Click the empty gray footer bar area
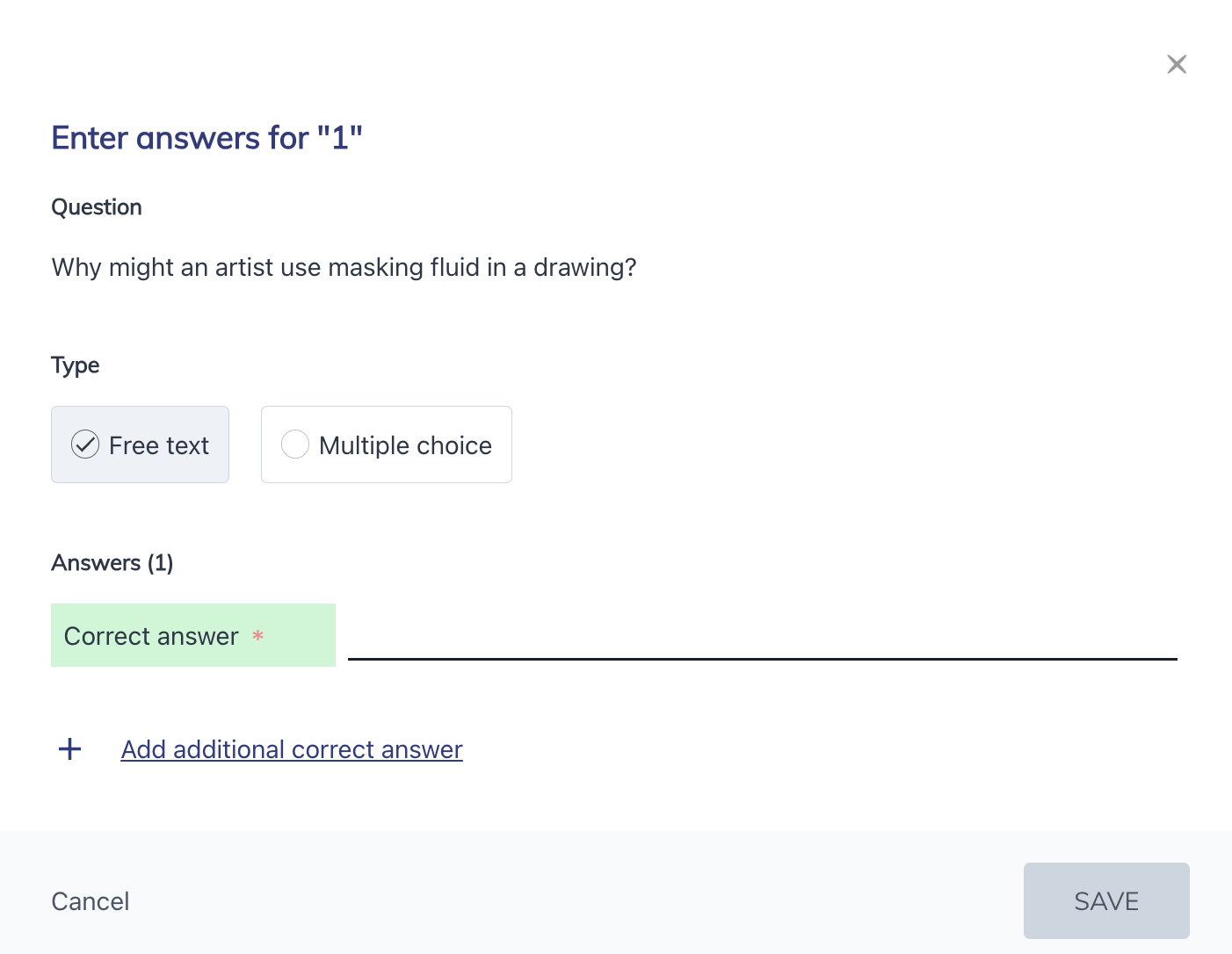This screenshot has width=1232, height=954. point(571,893)
